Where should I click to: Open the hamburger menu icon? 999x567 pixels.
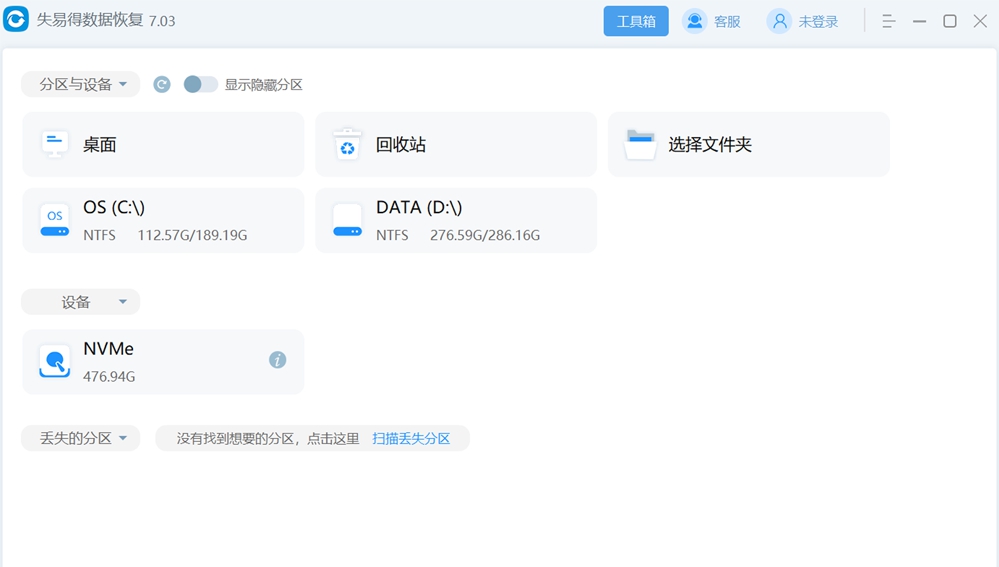(x=889, y=21)
